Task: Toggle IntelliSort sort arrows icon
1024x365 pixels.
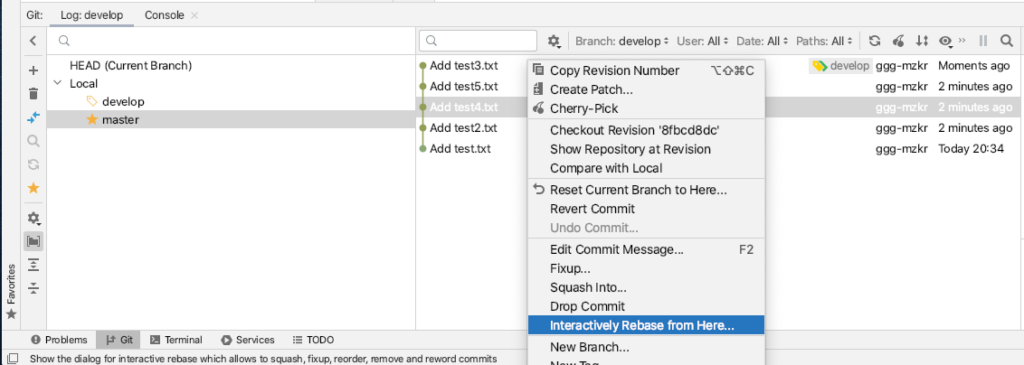Action: pos(921,41)
